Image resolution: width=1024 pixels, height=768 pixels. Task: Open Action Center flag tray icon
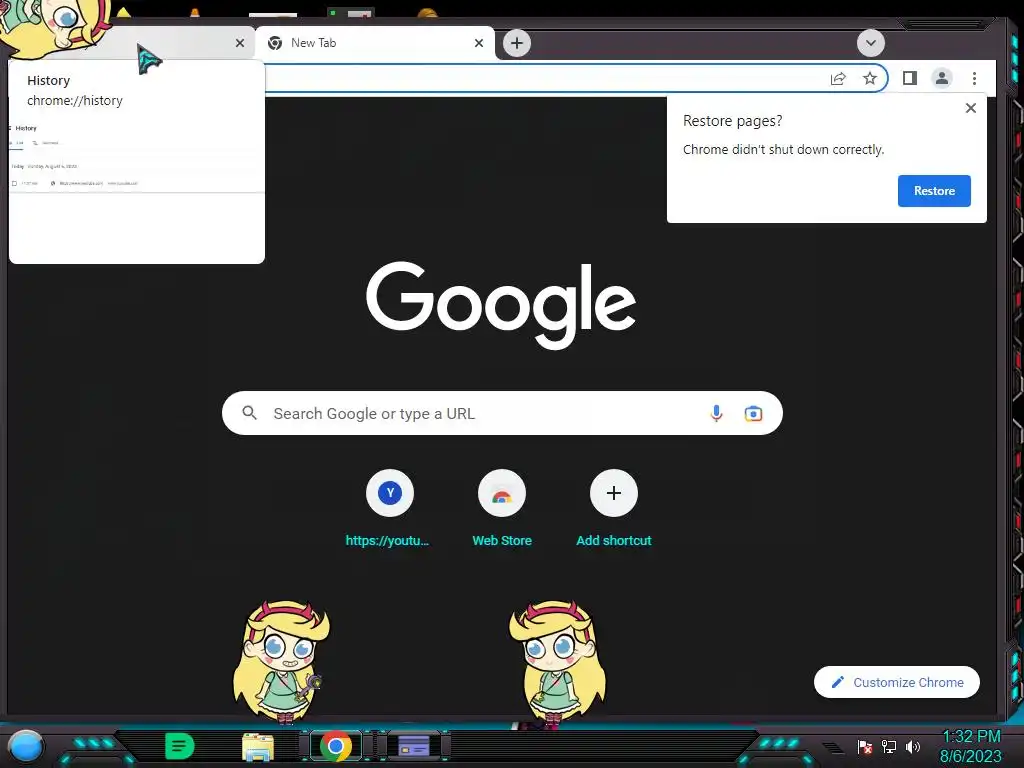865,746
